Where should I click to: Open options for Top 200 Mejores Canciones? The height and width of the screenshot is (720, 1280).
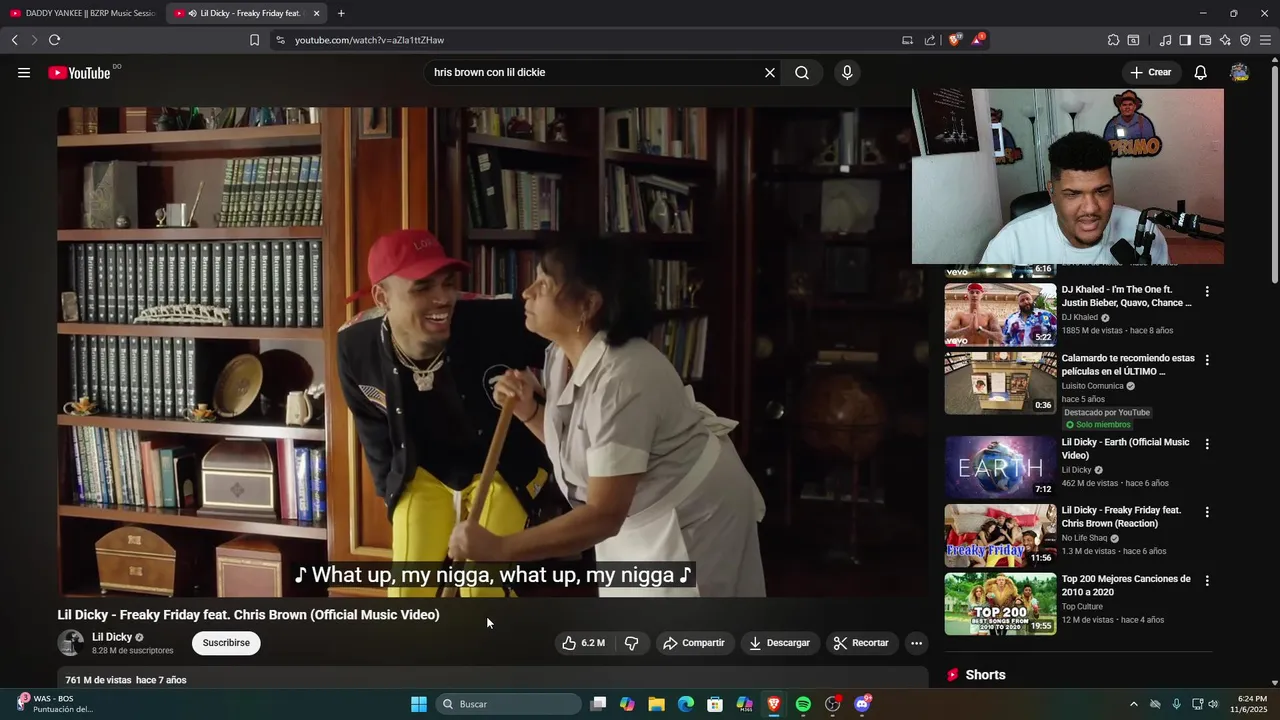pyautogui.click(x=1207, y=580)
